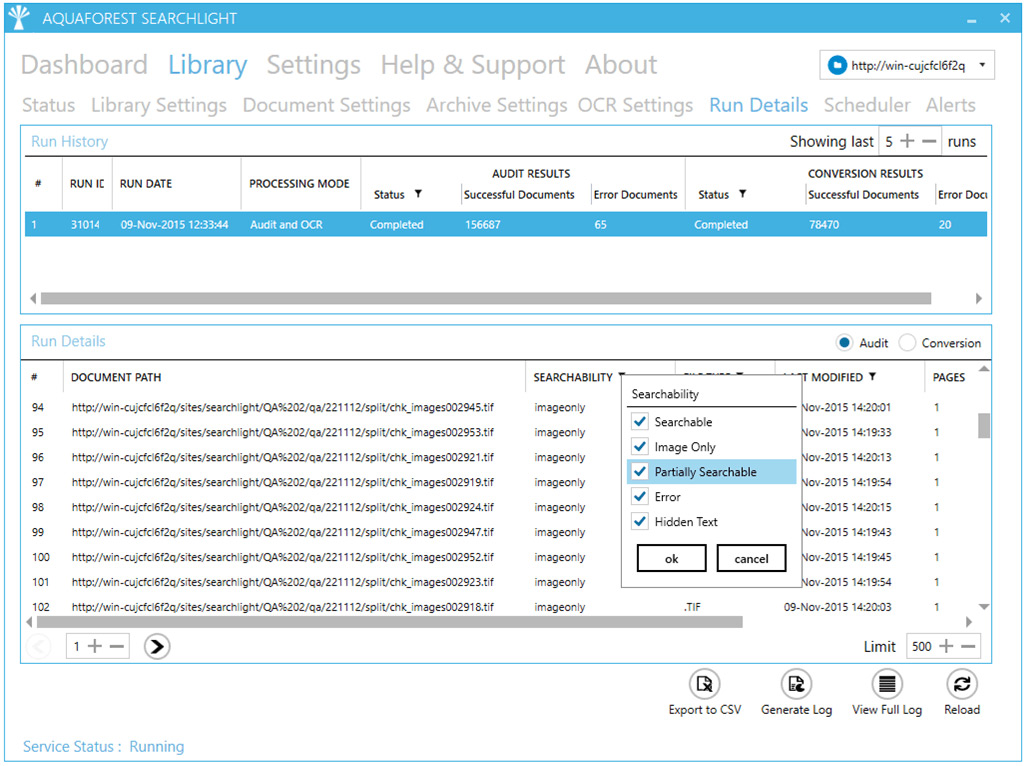Click the Export to CSV icon

point(704,684)
